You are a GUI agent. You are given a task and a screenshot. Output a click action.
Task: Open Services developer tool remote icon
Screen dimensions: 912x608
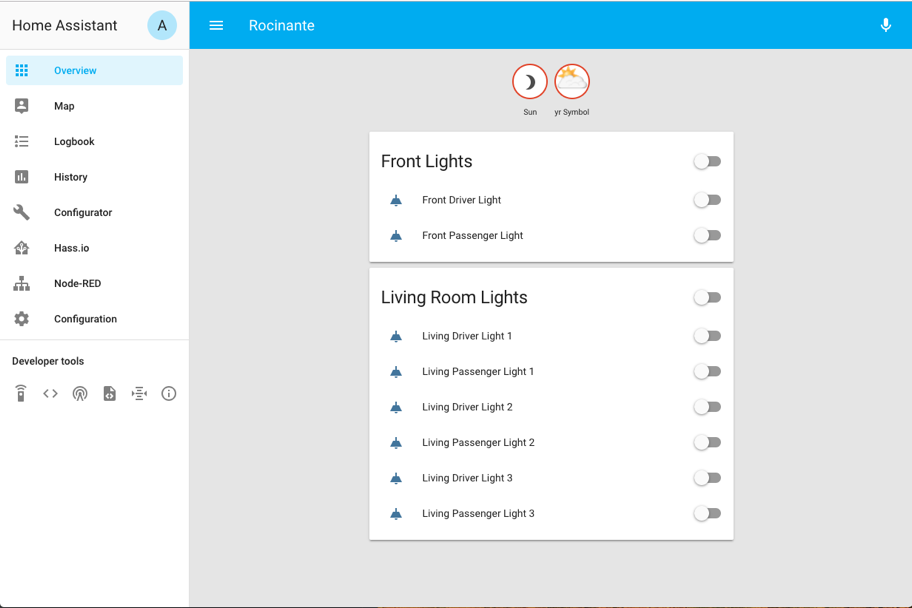tap(21, 393)
